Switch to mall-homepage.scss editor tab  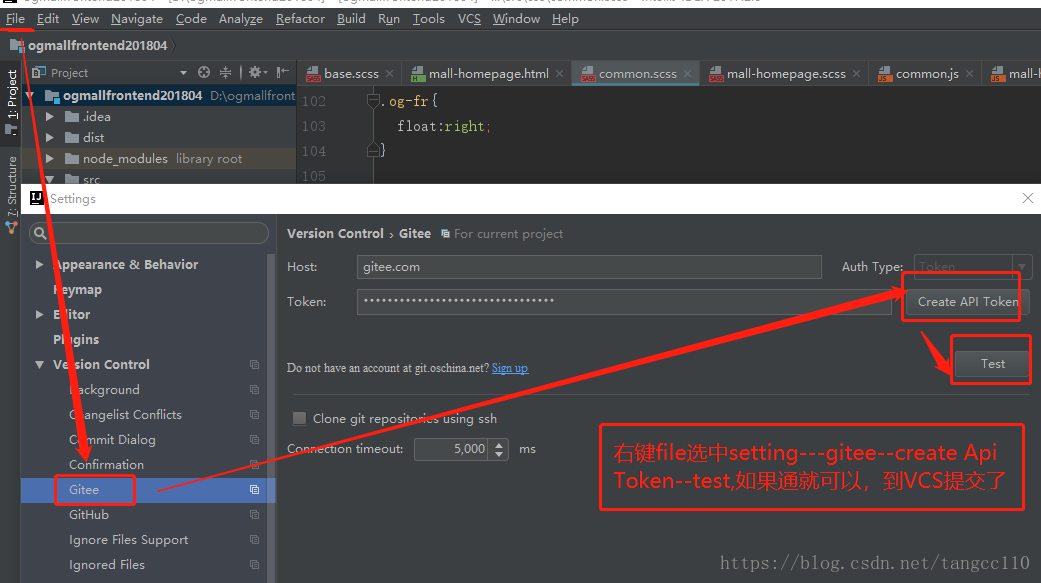click(x=786, y=74)
